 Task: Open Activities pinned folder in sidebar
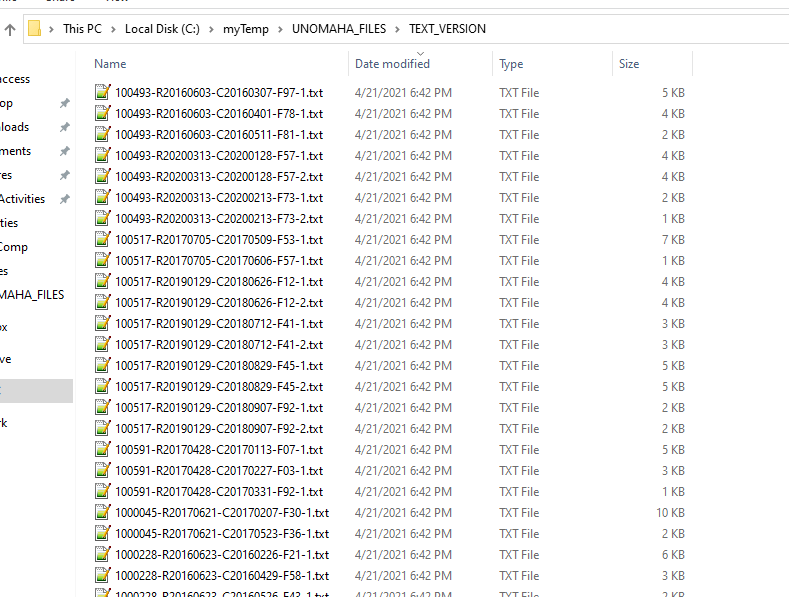22,199
